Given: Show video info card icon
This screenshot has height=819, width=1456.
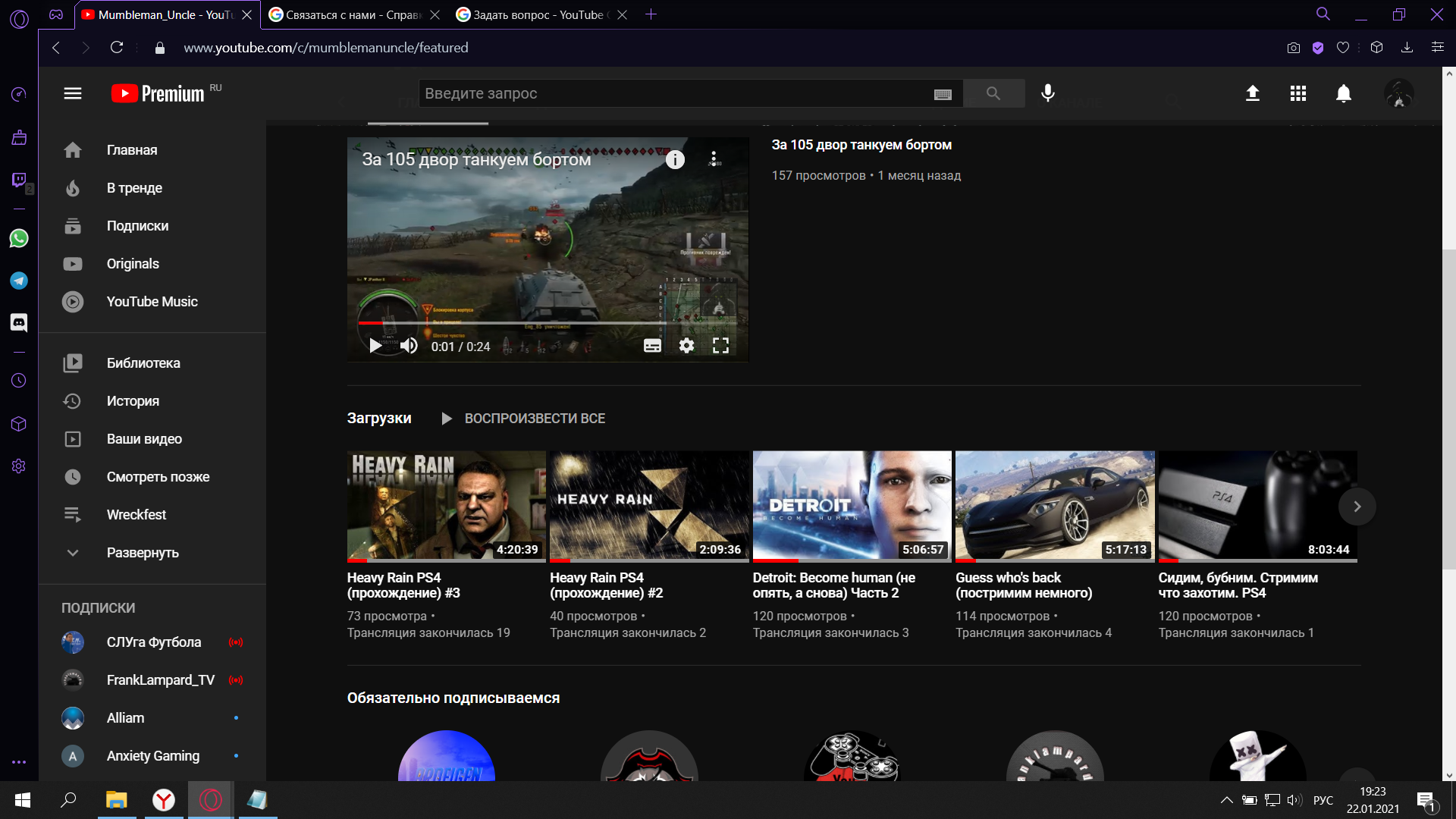Looking at the screenshot, I should point(675,159).
